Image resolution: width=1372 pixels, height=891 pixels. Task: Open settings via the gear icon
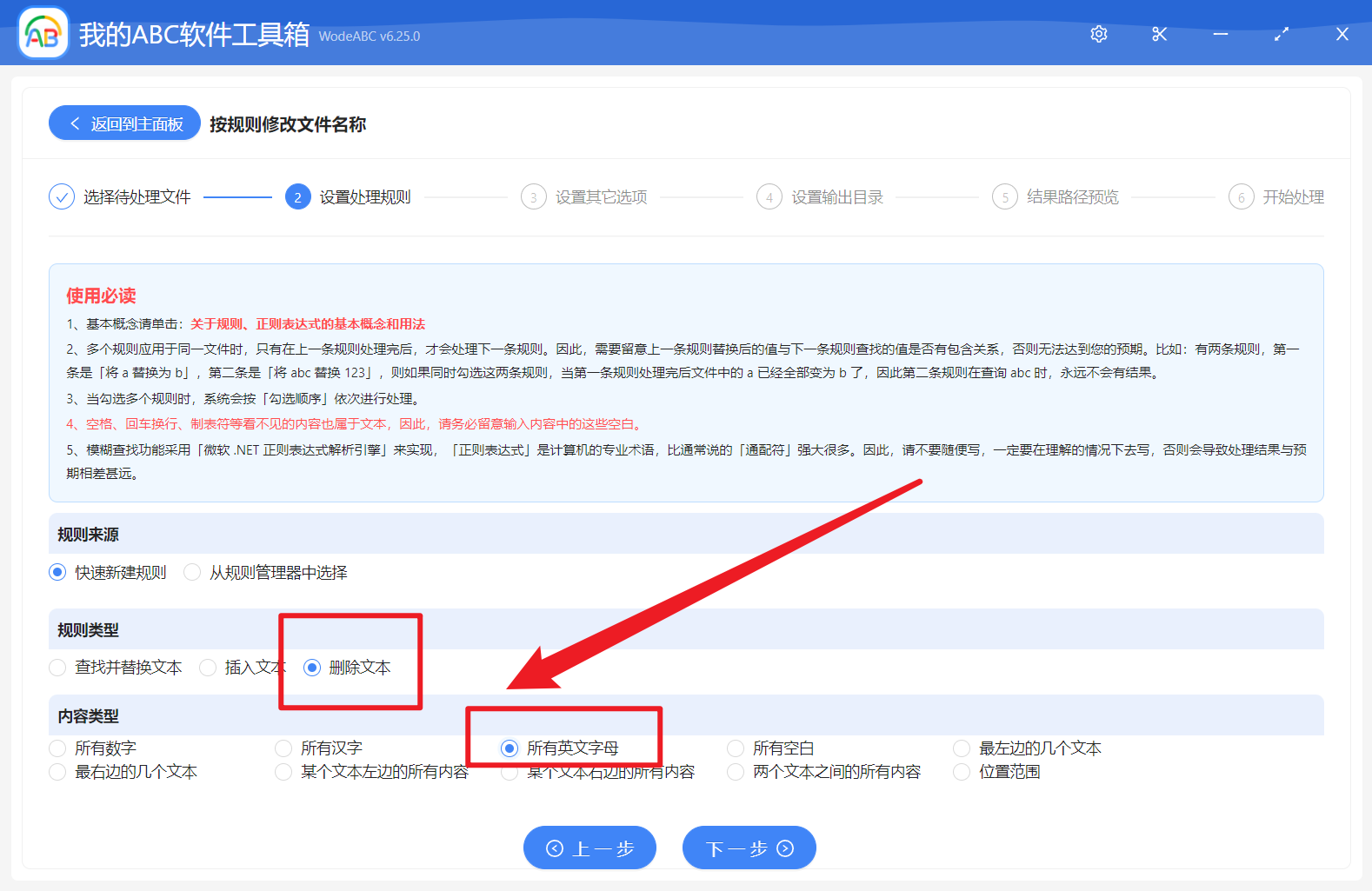coord(1099,34)
